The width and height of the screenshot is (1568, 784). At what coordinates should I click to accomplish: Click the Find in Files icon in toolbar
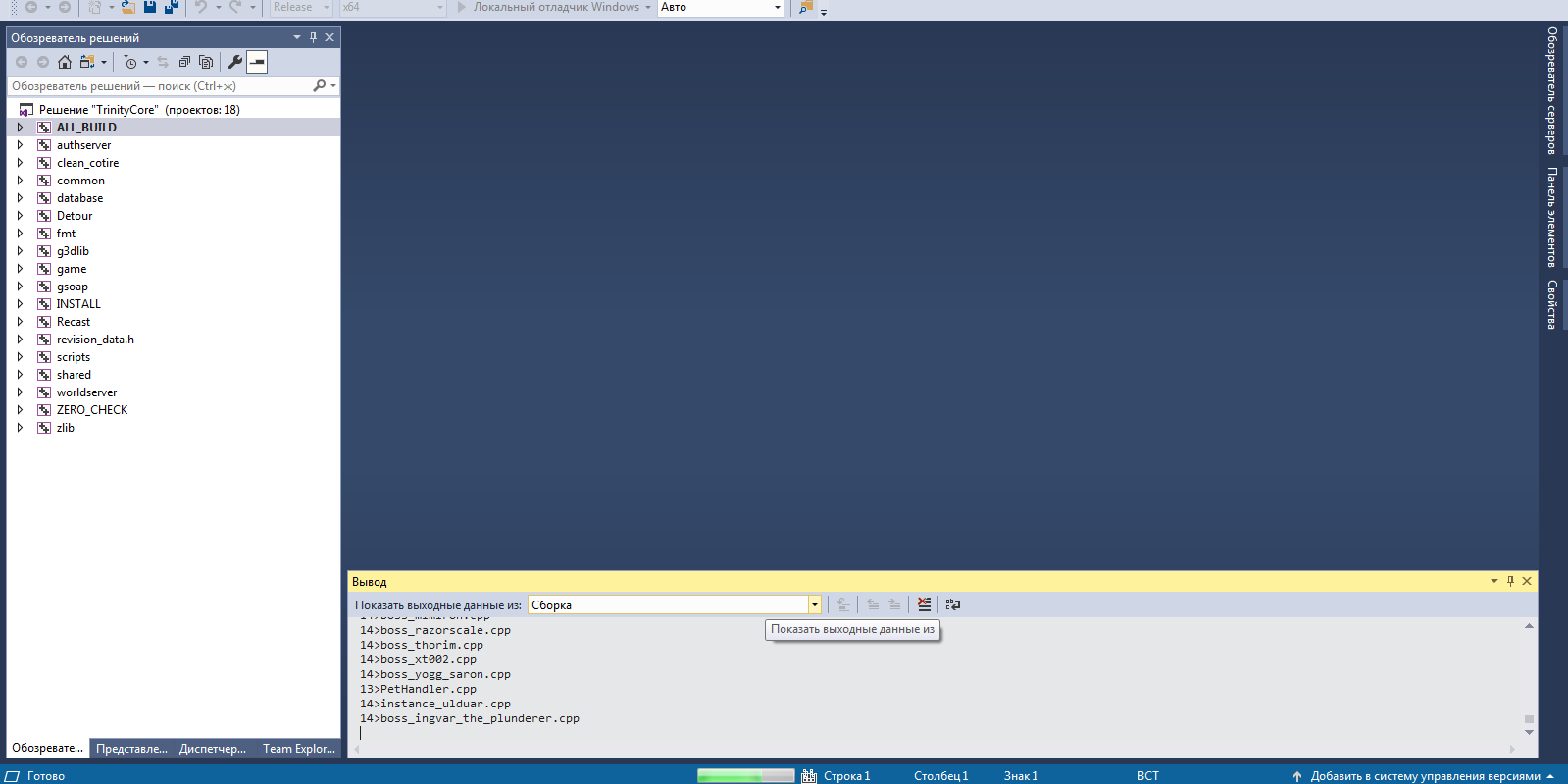(806, 7)
